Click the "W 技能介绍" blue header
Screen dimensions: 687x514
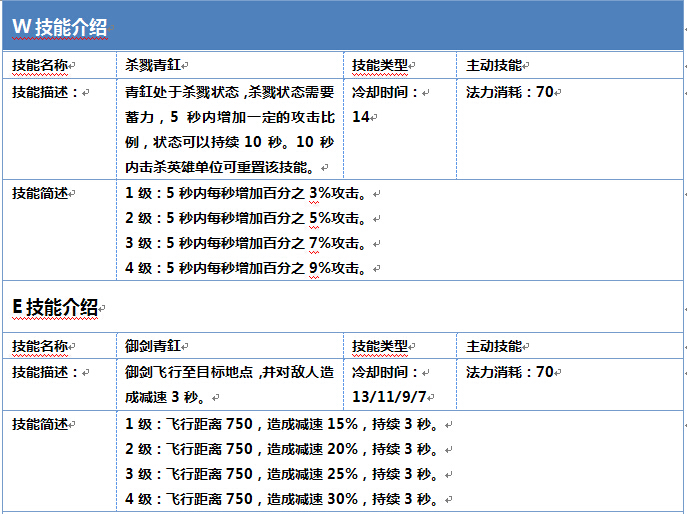(60, 27)
